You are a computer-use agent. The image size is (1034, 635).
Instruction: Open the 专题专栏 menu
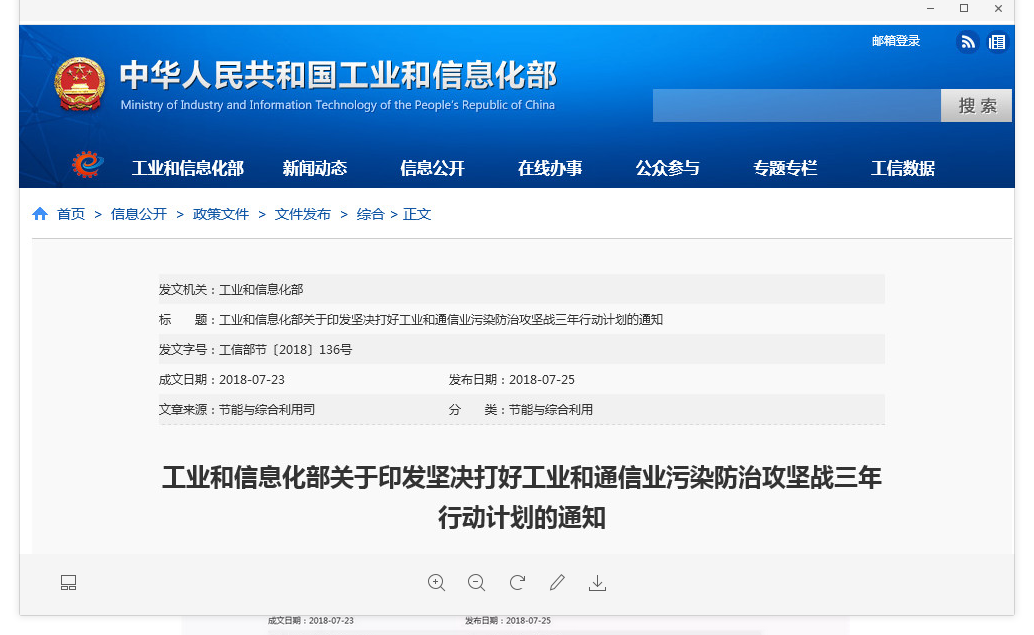pos(785,168)
